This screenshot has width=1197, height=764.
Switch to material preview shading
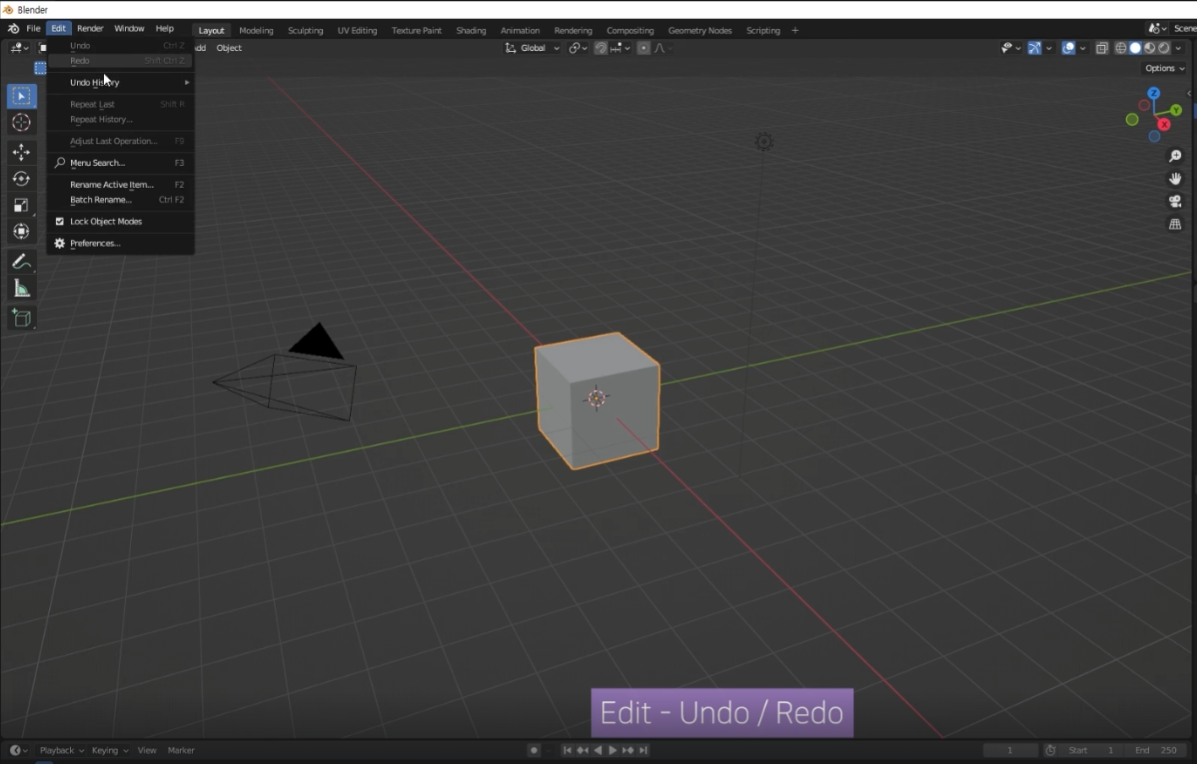click(1150, 48)
